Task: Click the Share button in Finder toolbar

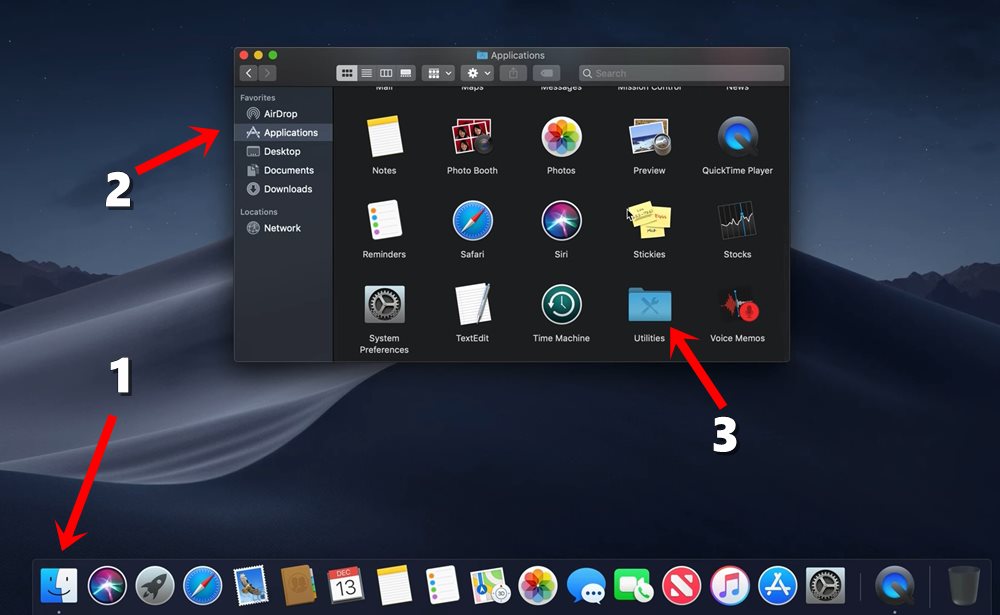Action: pos(513,73)
